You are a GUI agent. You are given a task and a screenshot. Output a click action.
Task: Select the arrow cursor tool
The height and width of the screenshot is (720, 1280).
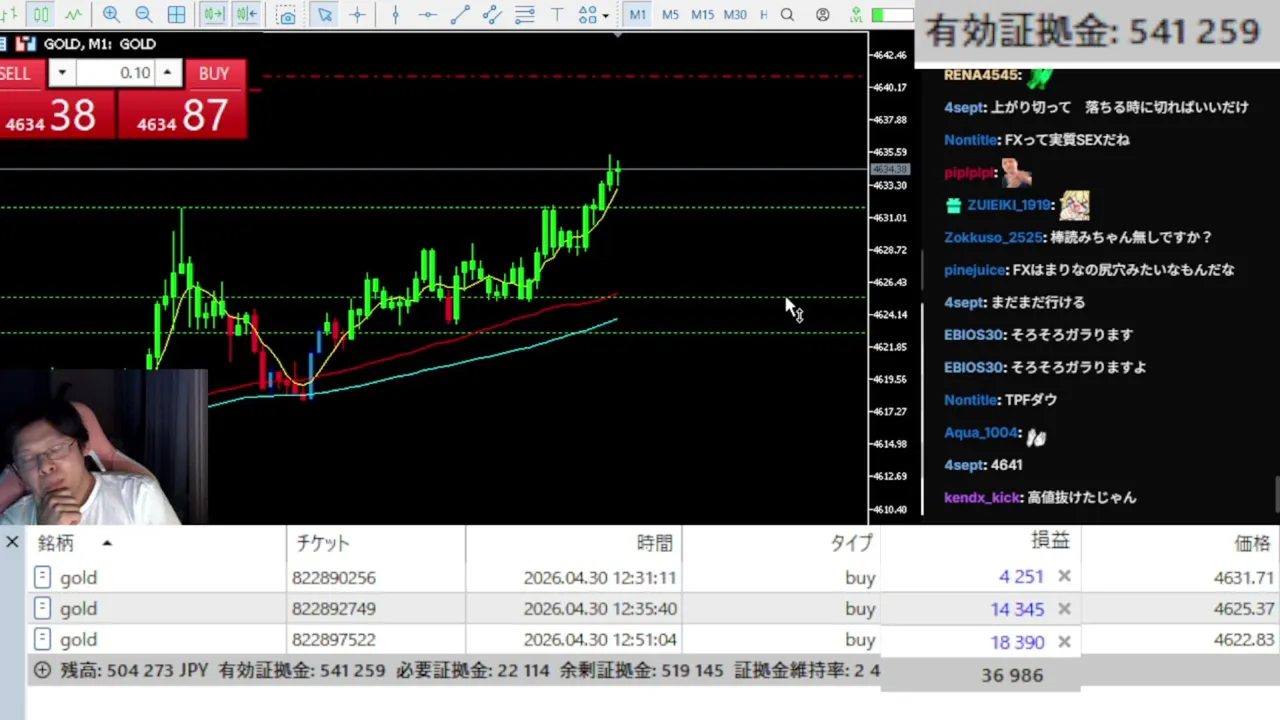click(x=324, y=15)
